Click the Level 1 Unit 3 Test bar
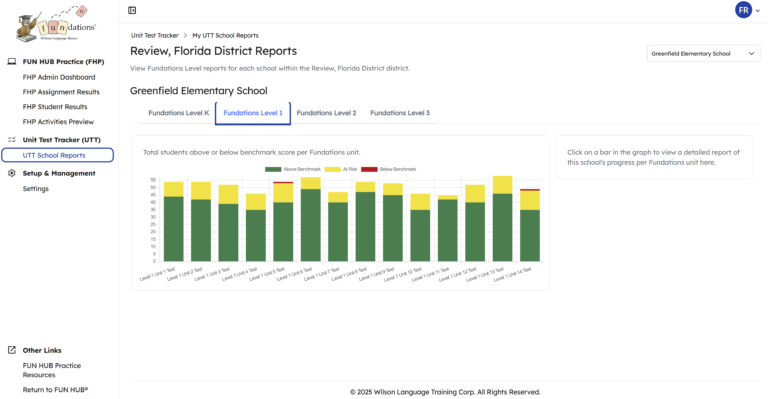Viewport: 768px width, 399px height. (x=228, y=223)
